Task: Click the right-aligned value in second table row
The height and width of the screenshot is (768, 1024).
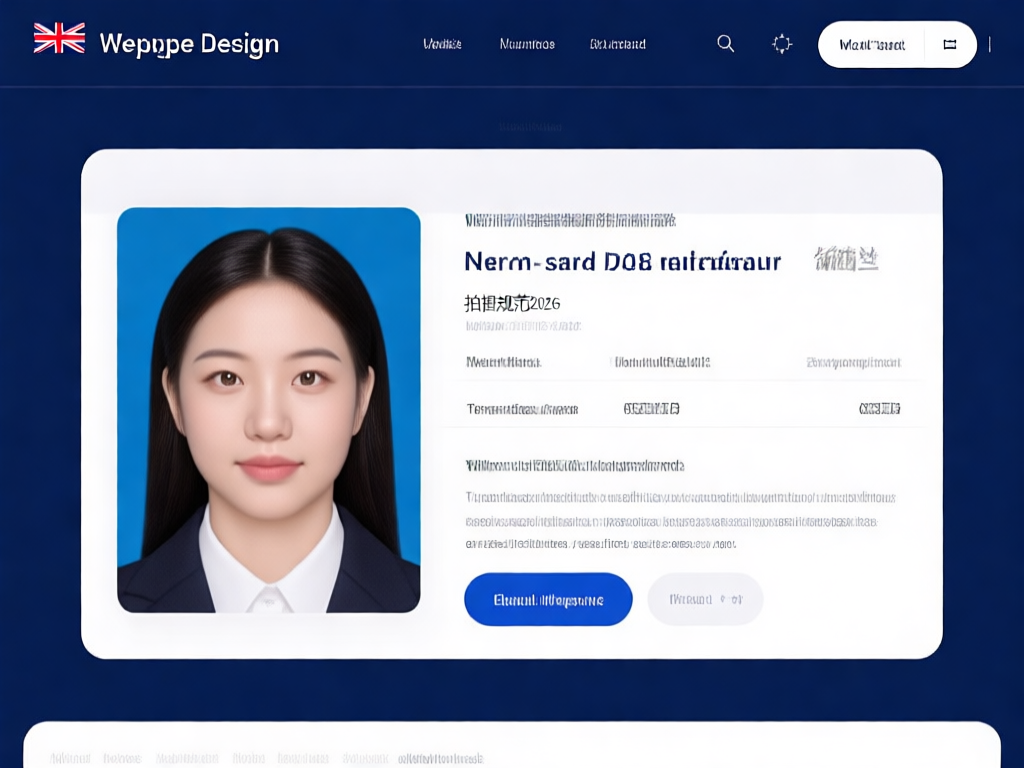Action: click(880, 409)
